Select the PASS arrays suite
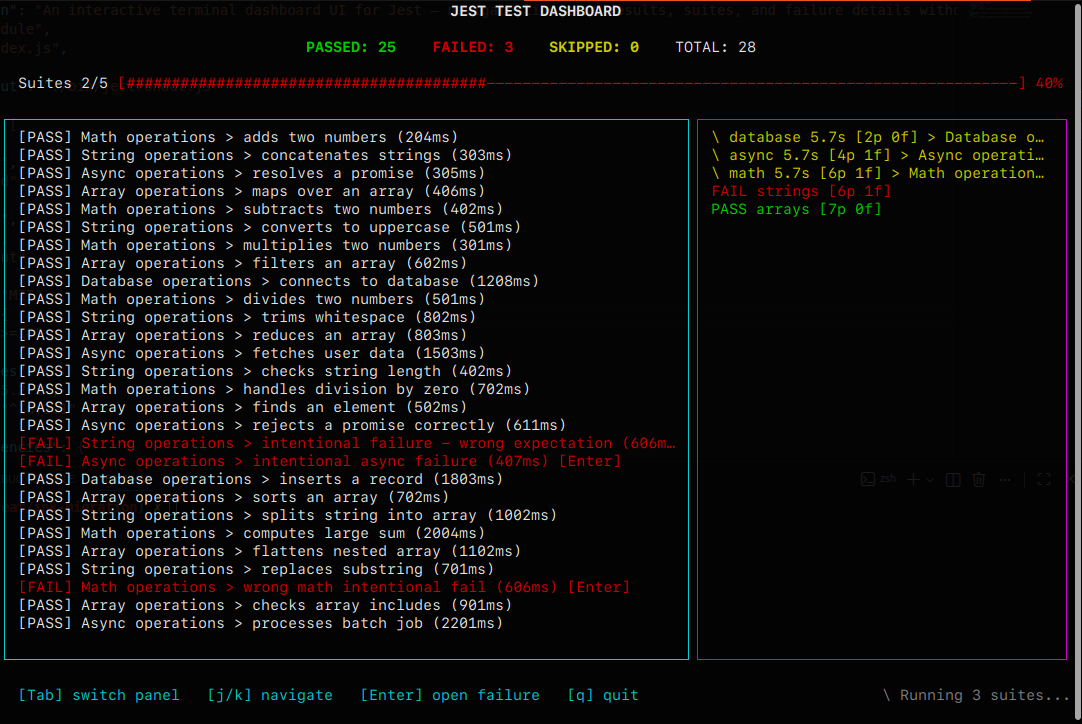 point(796,209)
